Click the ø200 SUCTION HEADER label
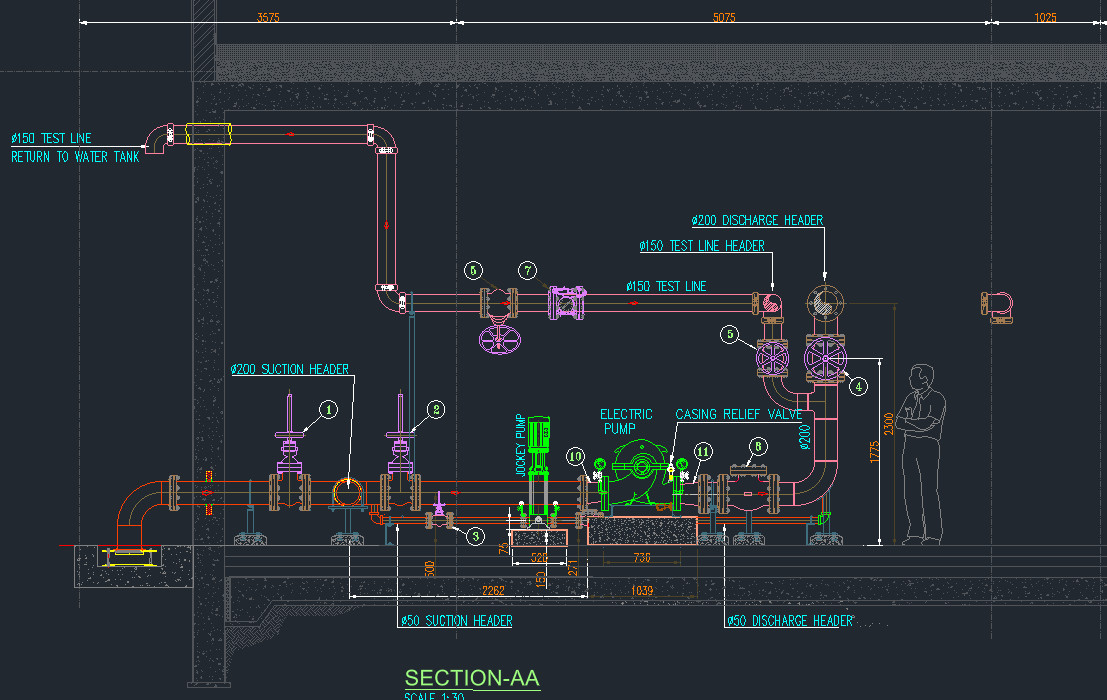 tap(289, 369)
